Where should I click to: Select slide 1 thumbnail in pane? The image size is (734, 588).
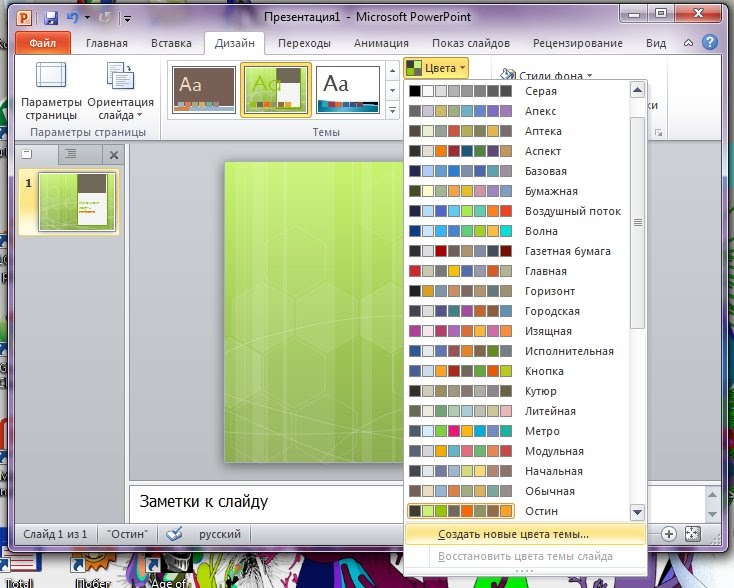point(77,202)
